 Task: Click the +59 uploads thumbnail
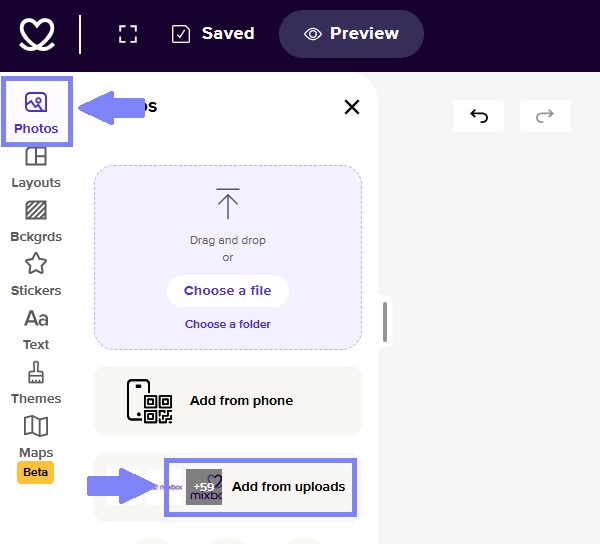(204, 487)
